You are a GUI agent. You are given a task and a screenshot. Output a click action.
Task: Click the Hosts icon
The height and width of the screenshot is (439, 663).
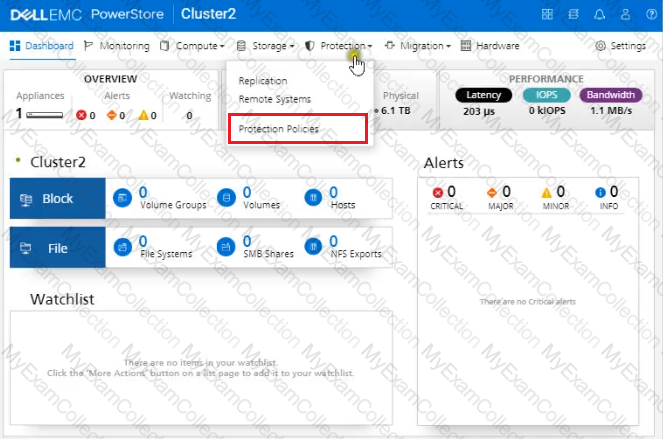point(313,198)
